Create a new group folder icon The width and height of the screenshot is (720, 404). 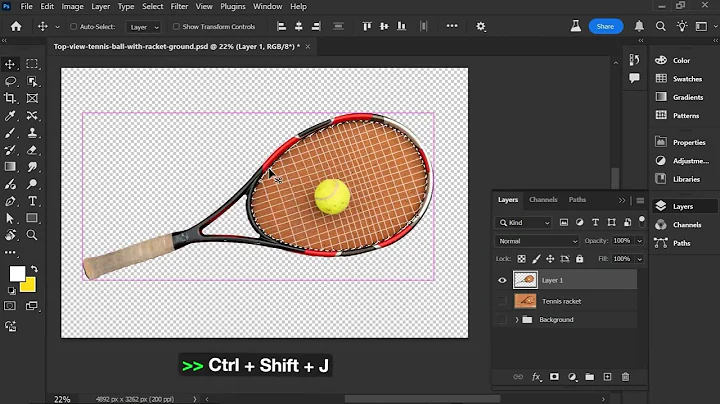point(590,377)
